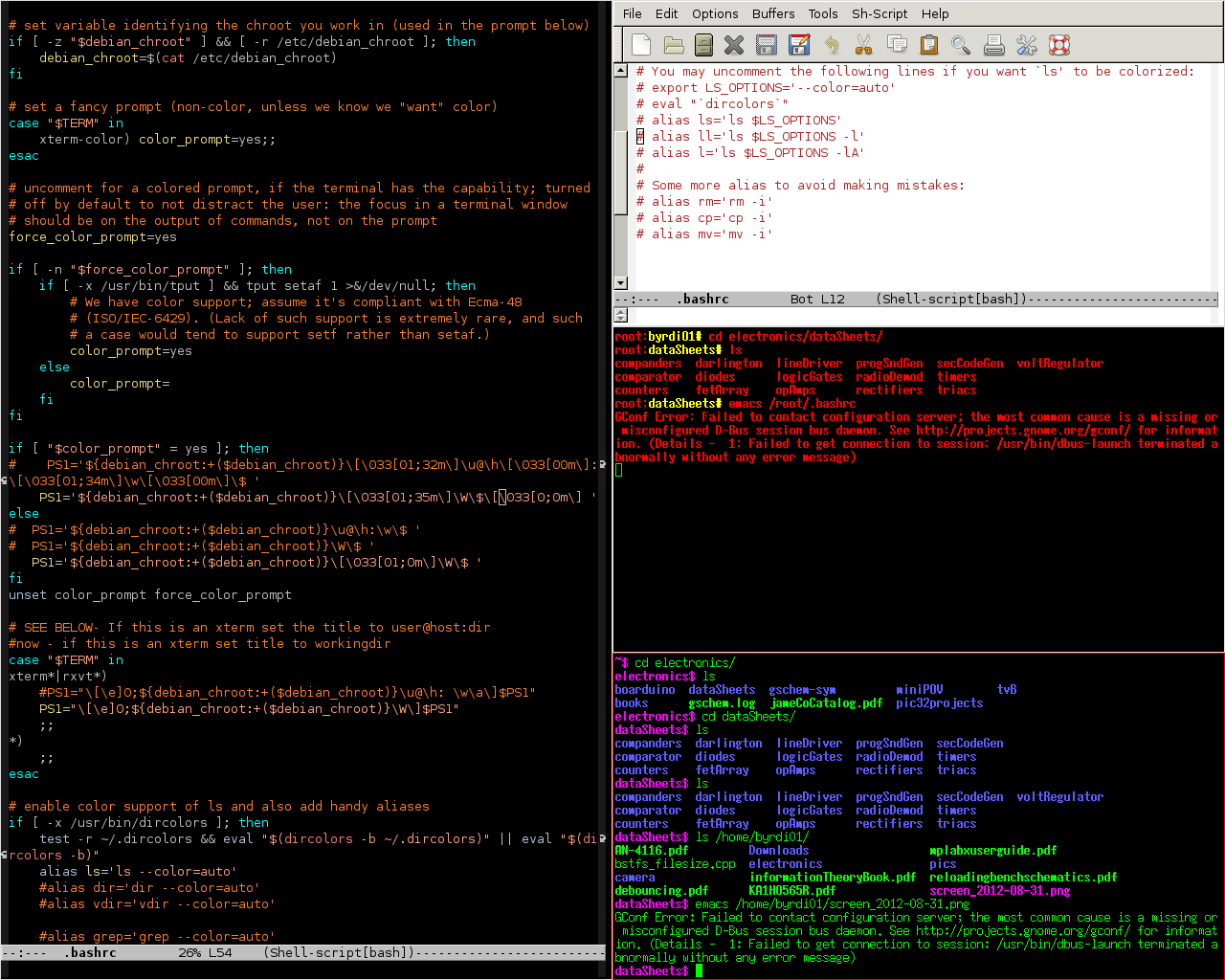Cut text with the scissors icon
The height and width of the screenshot is (980, 1225).
tap(866, 44)
